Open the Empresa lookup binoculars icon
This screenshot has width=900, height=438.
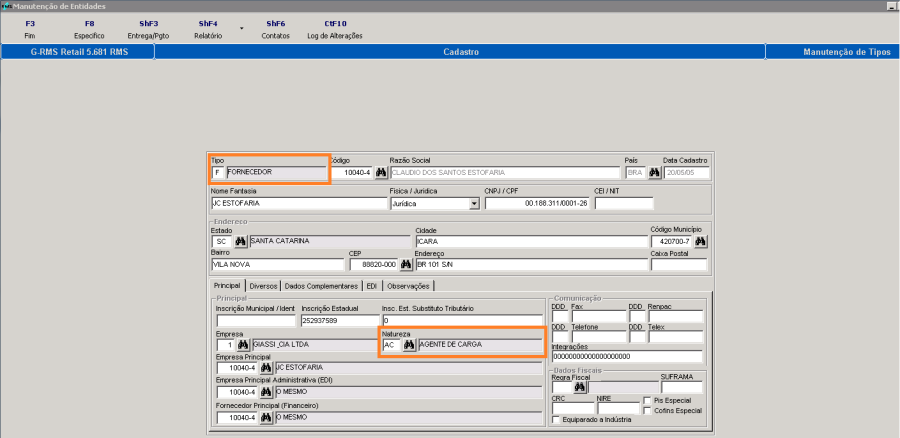click(x=243, y=345)
